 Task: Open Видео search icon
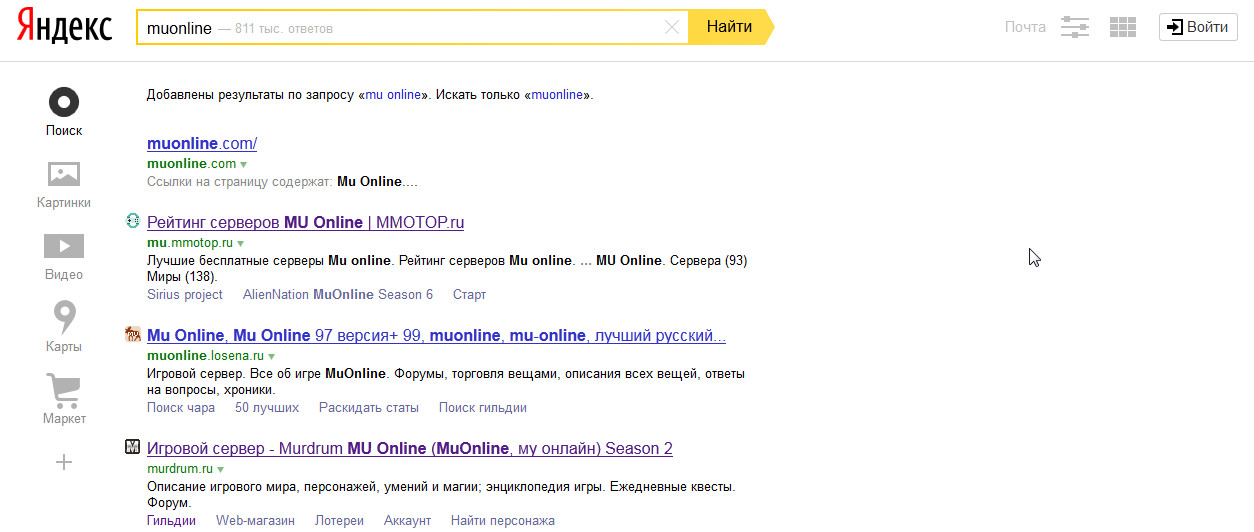64,246
